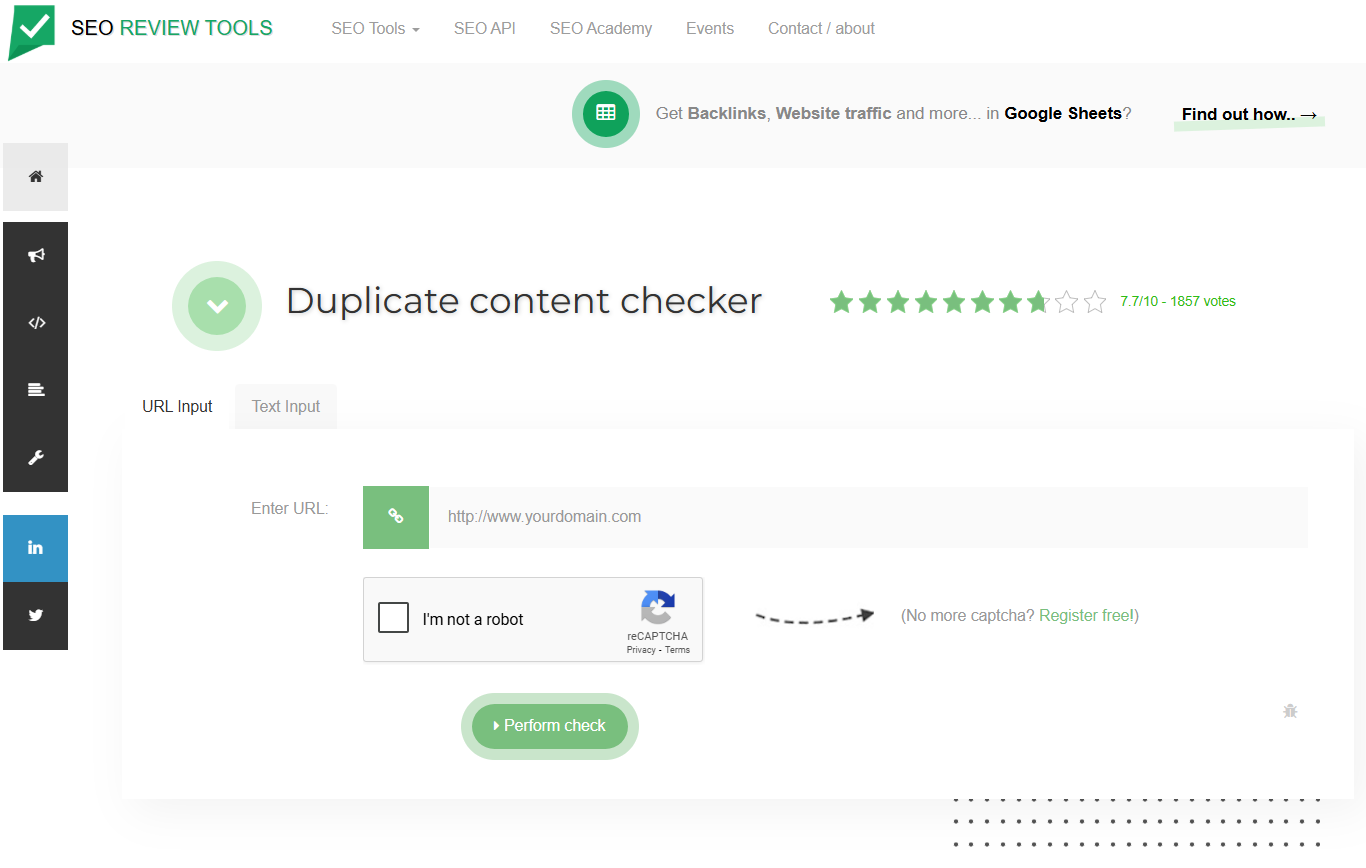
Task: Click the 7.7/10 - 1857 votes text
Action: coord(1178,301)
